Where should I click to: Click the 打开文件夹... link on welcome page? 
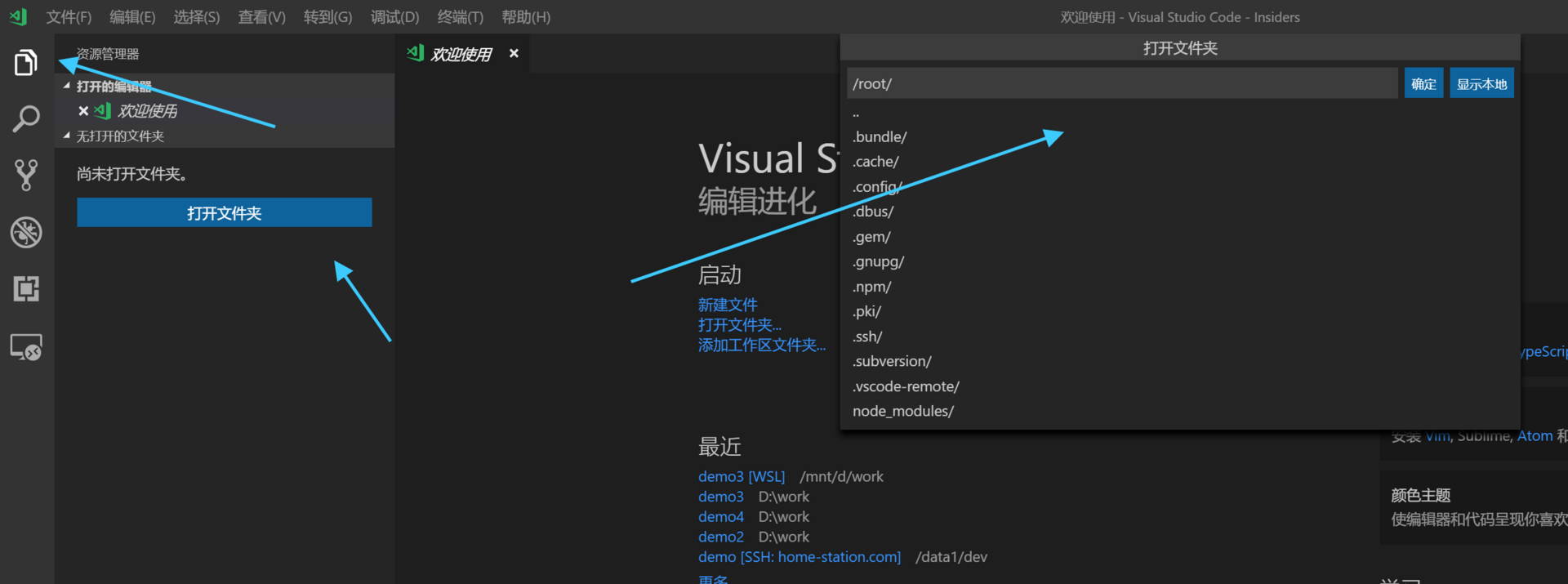point(740,324)
